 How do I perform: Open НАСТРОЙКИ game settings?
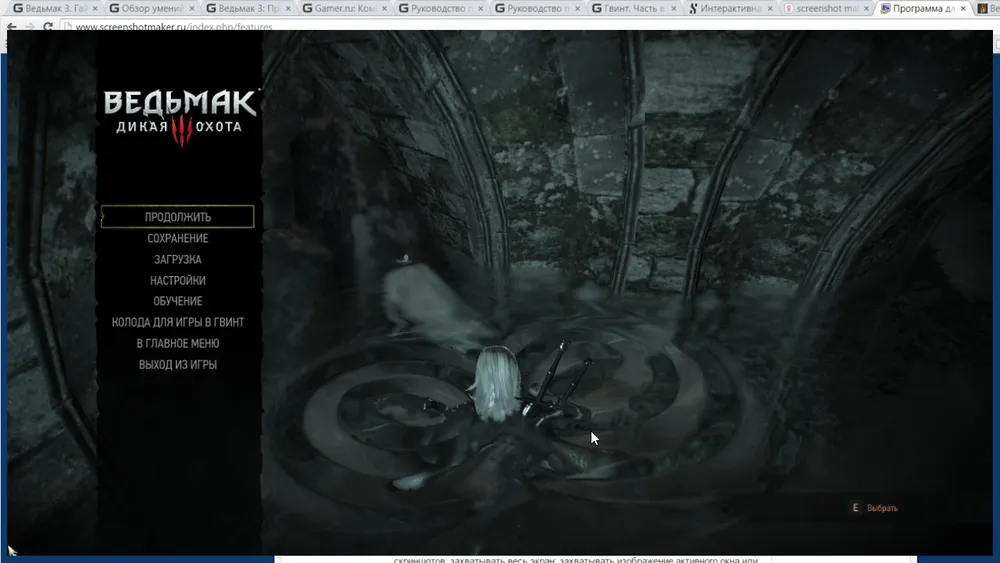(x=177, y=281)
